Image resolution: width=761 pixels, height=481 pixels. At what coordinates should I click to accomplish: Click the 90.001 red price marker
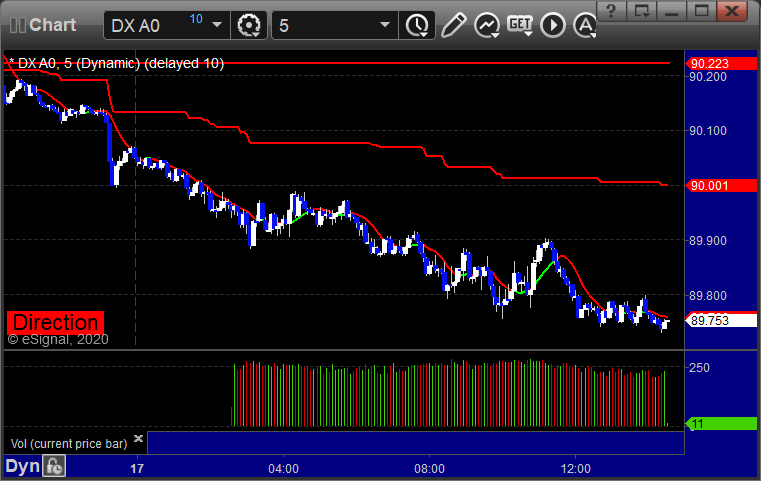721,185
